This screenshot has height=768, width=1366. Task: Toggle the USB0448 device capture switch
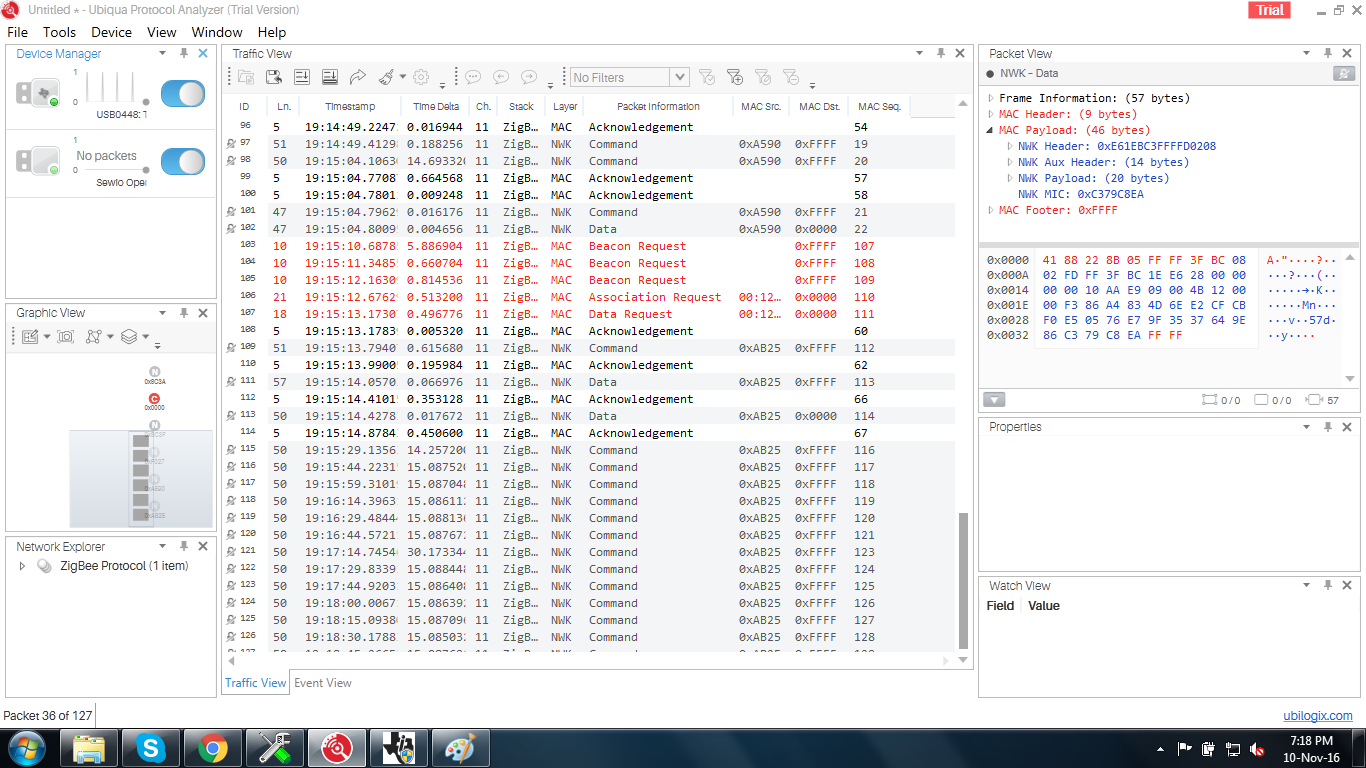point(183,94)
